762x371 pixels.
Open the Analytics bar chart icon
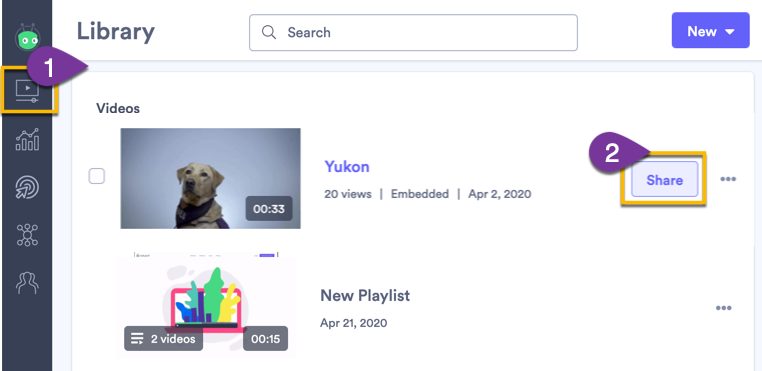click(x=27, y=140)
